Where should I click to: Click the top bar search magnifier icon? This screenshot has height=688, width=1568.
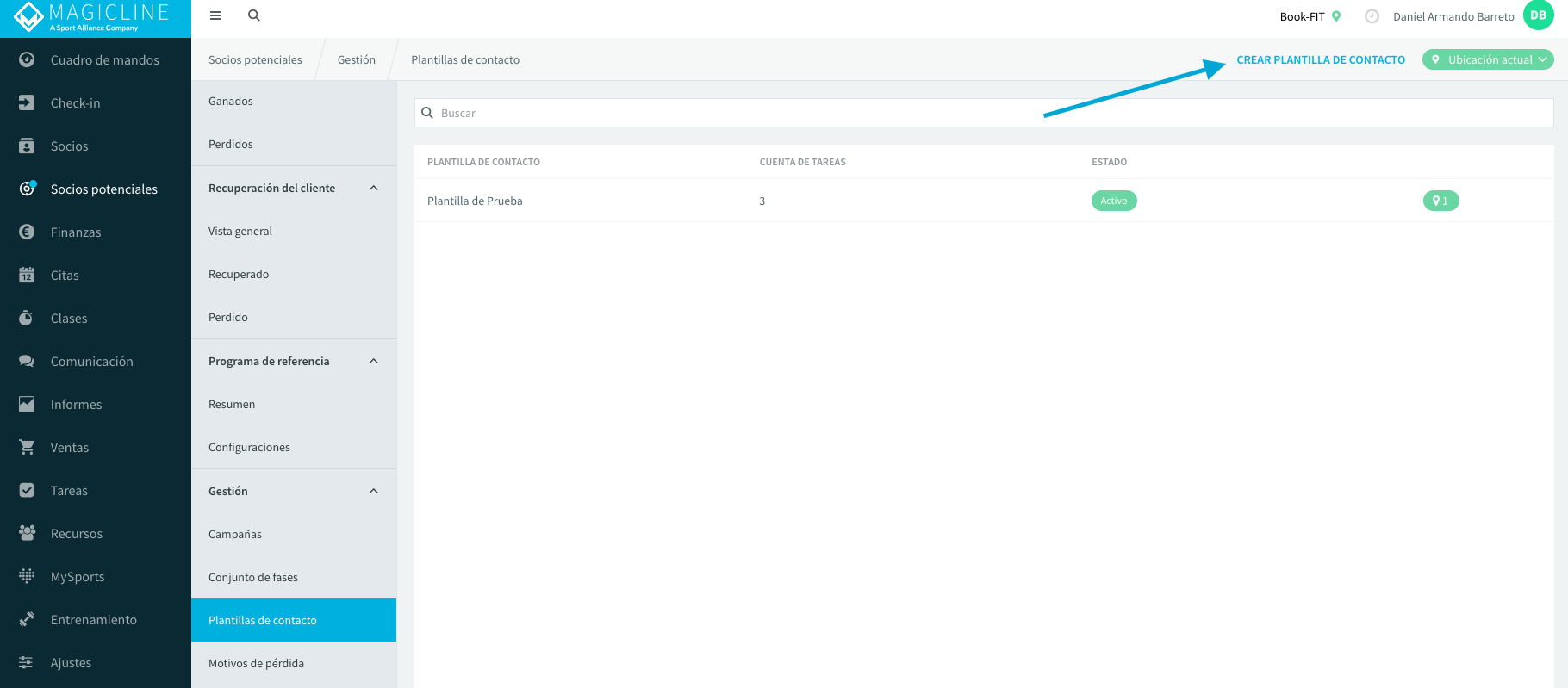pos(254,15)
